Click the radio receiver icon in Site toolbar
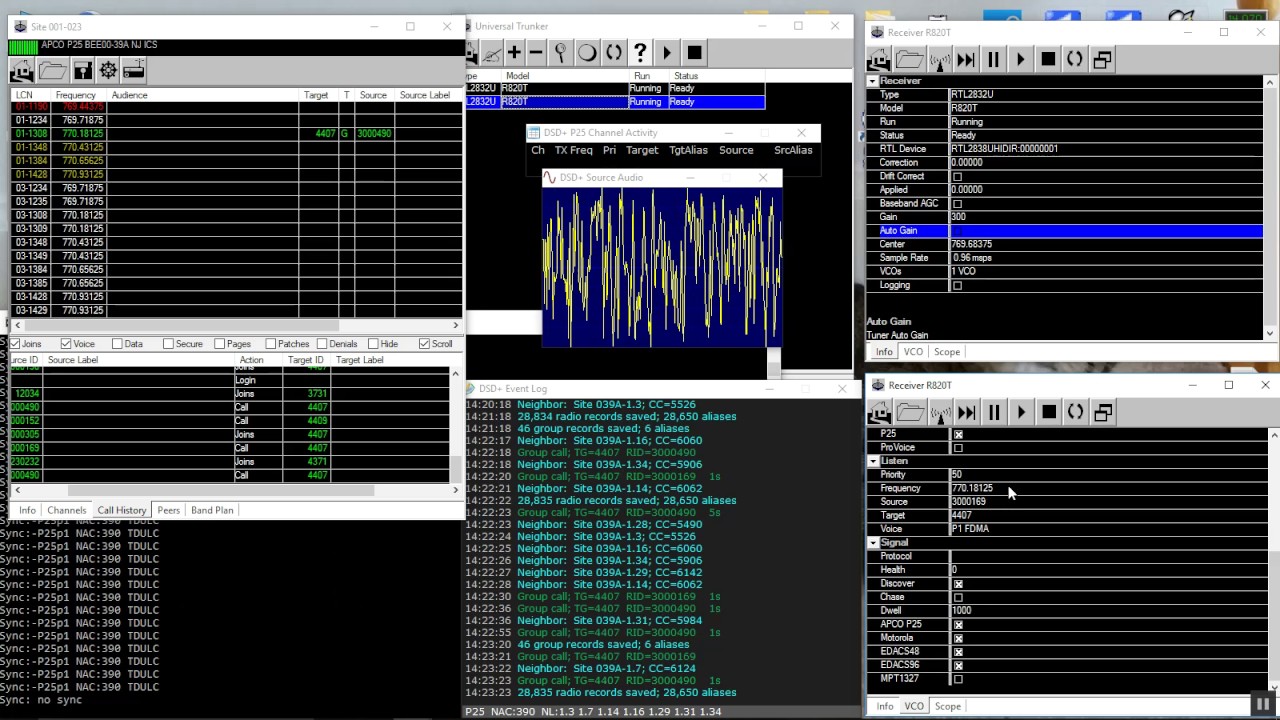This screenshot has width=1280, height=720. 134,70
